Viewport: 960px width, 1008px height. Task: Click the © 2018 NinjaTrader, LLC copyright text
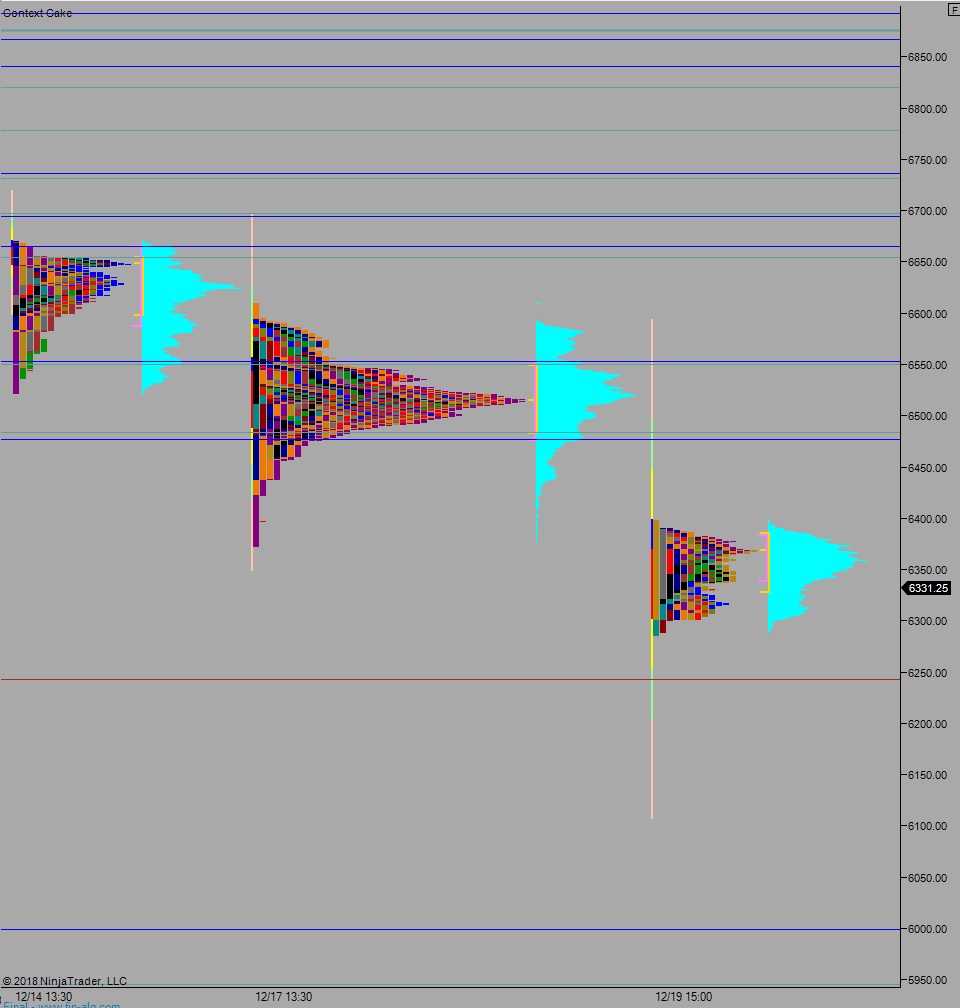coord(64,981)
